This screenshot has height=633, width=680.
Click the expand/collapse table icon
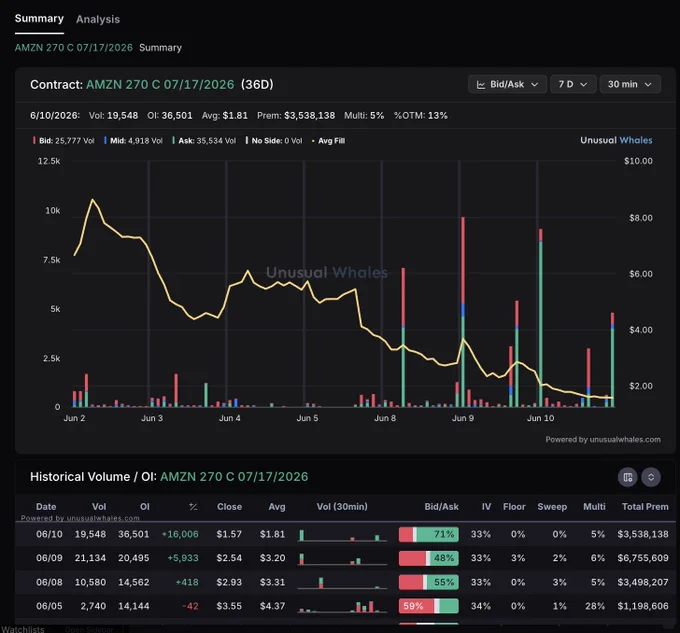[651, 477]
